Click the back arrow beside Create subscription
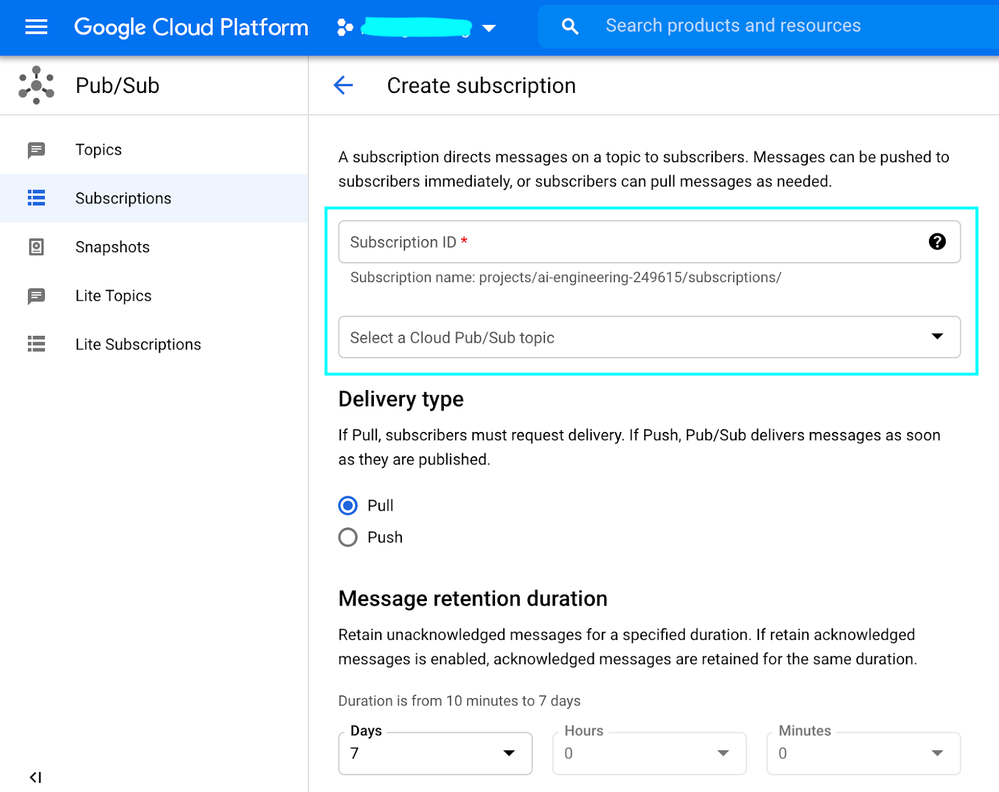This screenshot has width=999, height=792. pyautogui.click(x=343, y=86)
